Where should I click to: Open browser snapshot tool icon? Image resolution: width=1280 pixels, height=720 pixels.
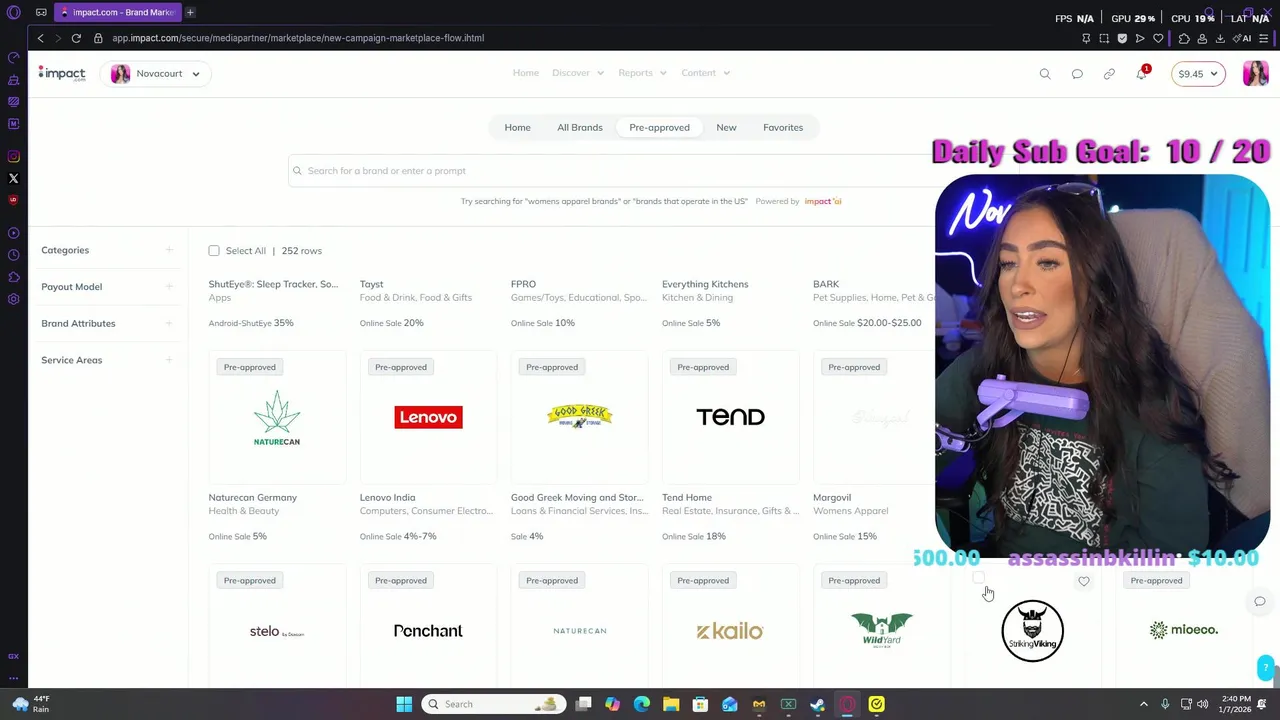tap(1104, 38)
